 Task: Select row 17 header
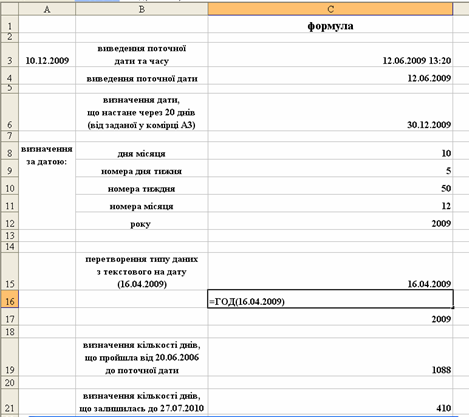coord(9,317)
